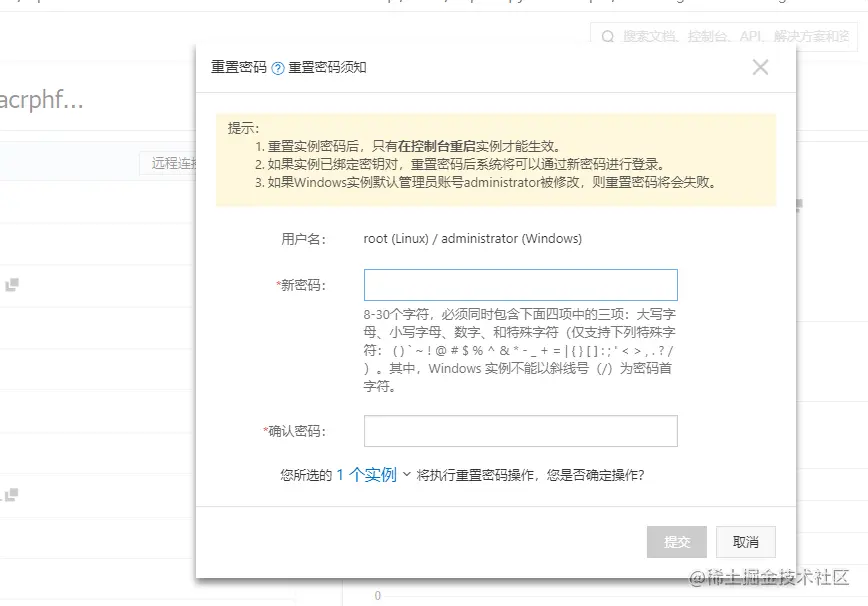868x606 pixels.
Task: Click the upper copy icon on the left page
Action: click(12, 284)
